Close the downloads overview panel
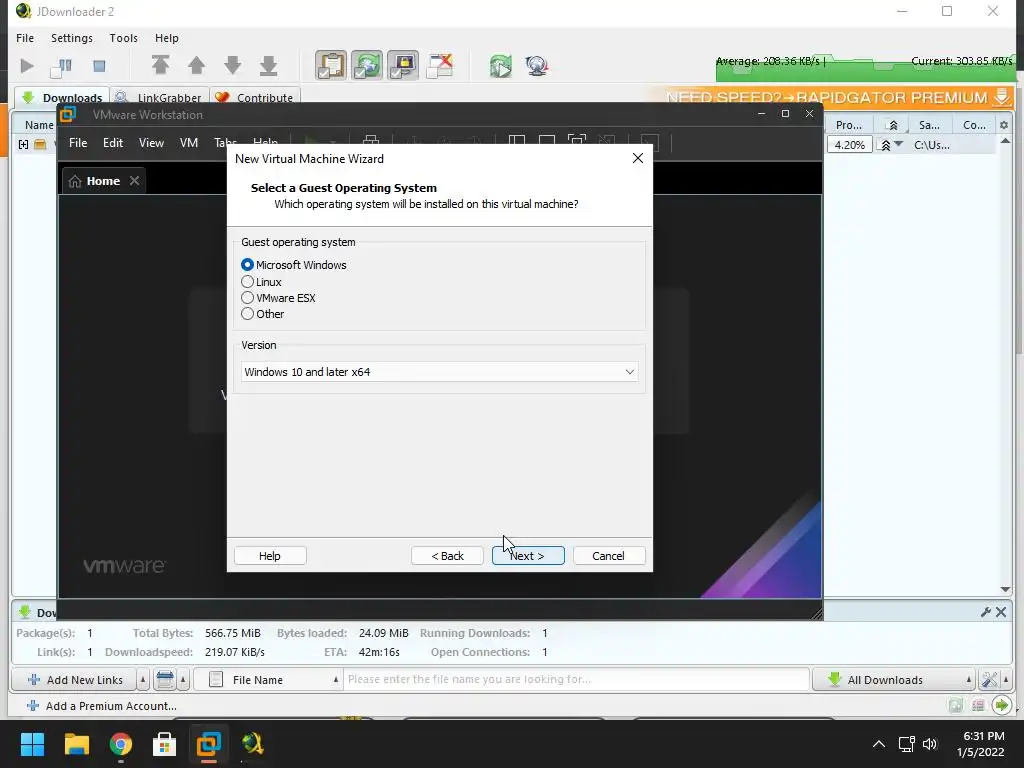1024x768 pixels. (x=1000, y=612)
